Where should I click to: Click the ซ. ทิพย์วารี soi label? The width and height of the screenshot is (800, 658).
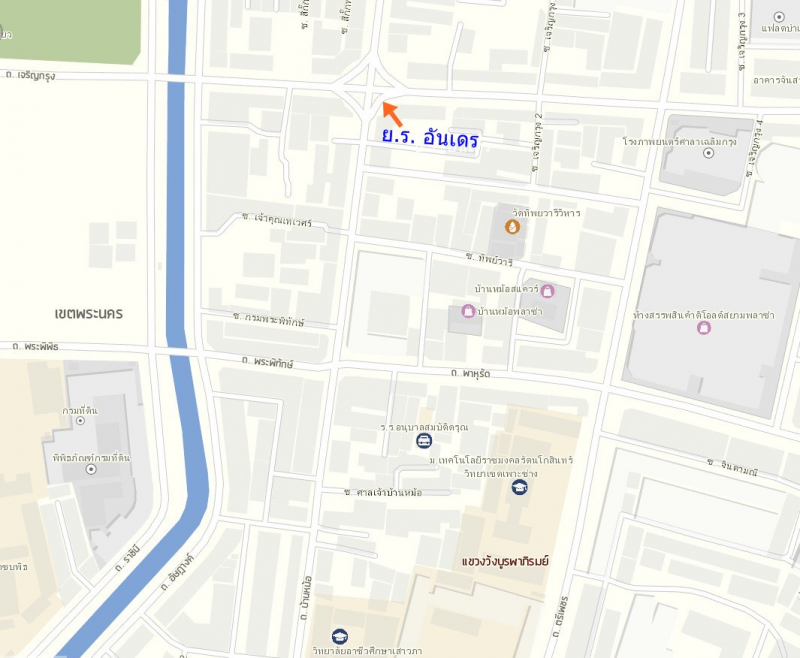pos(489,259)
